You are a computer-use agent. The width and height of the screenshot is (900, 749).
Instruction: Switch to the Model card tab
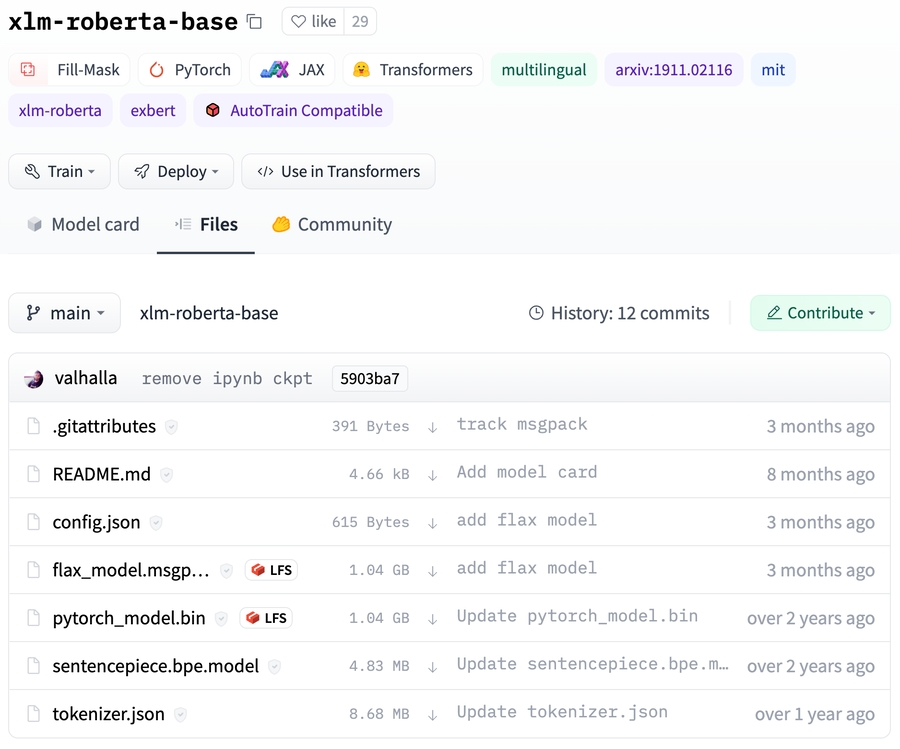tap(83, 225)
